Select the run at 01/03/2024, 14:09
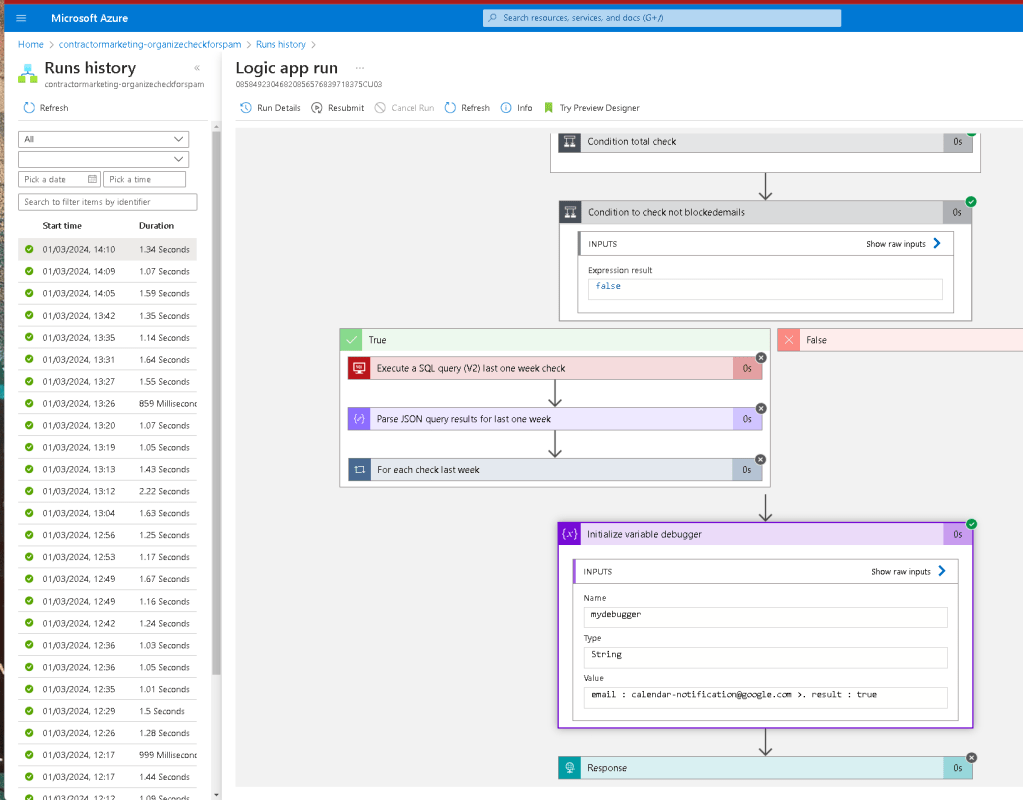 tap(108, 271)
